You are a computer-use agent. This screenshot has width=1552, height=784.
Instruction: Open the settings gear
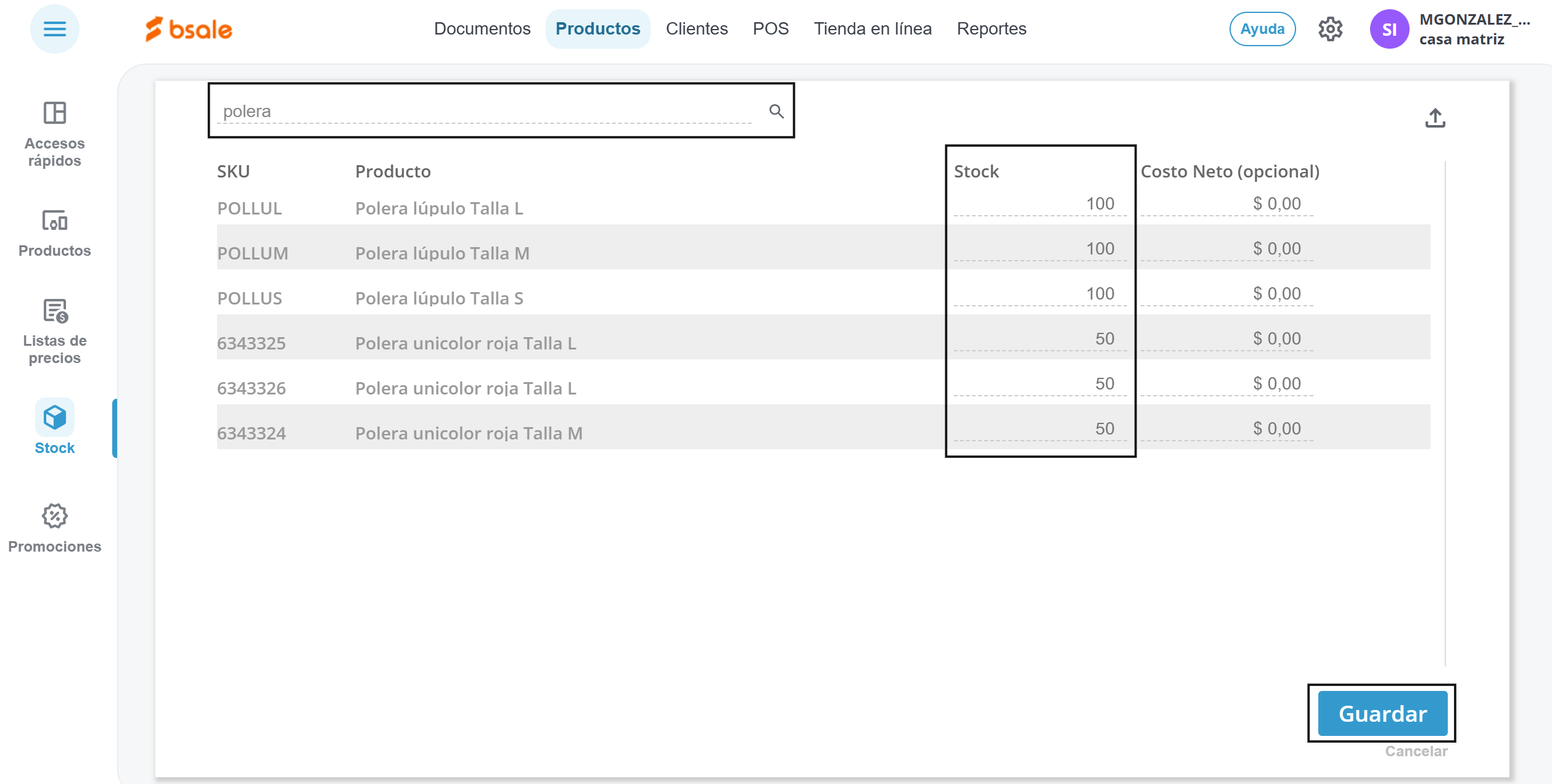[x=1330, y=29]
